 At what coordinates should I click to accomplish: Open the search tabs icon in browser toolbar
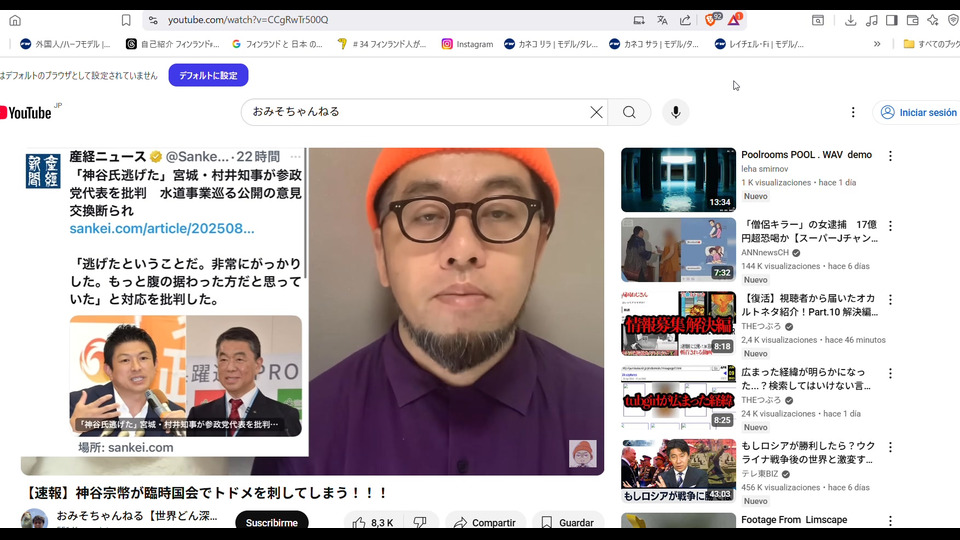(818, 20)
